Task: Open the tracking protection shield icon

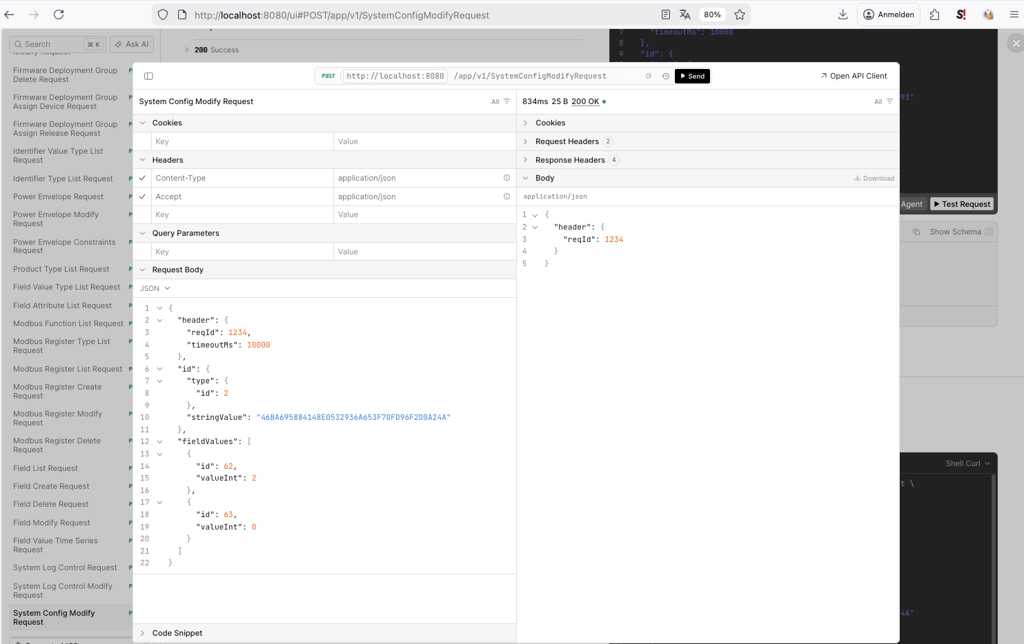Action: point(163,14)
